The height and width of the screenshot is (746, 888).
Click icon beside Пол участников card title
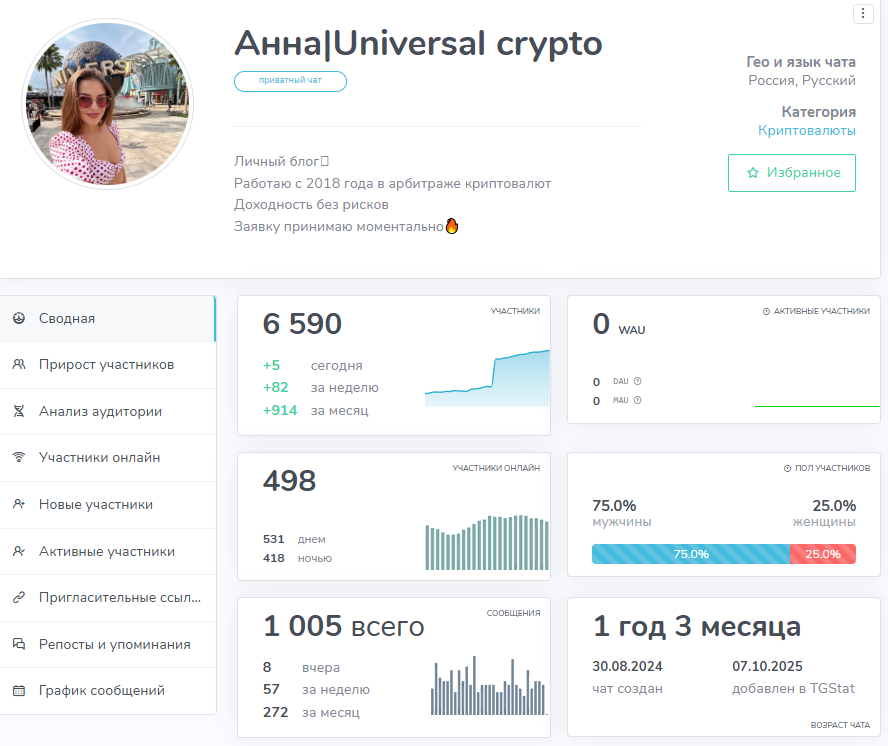(787, 468)
